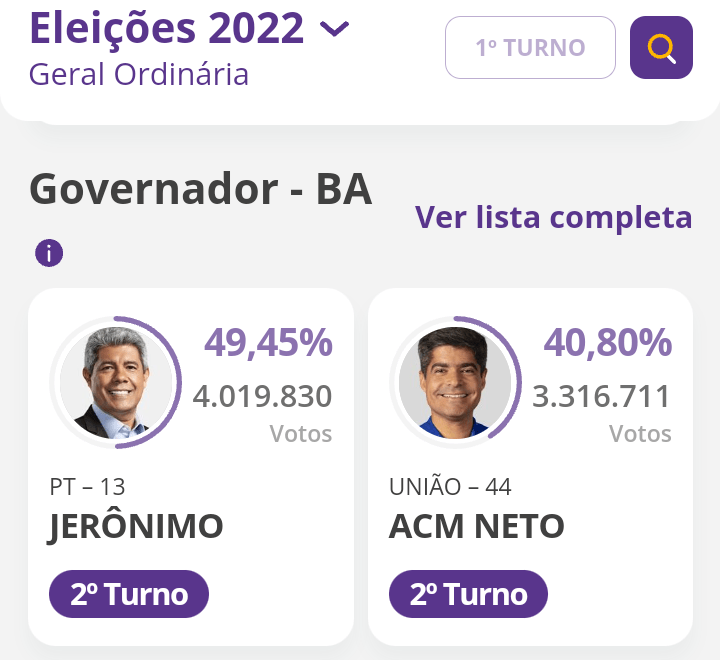This screenshot has height=660, width=720.
Task: Click the purple info icon
Action: coord(49,253)
